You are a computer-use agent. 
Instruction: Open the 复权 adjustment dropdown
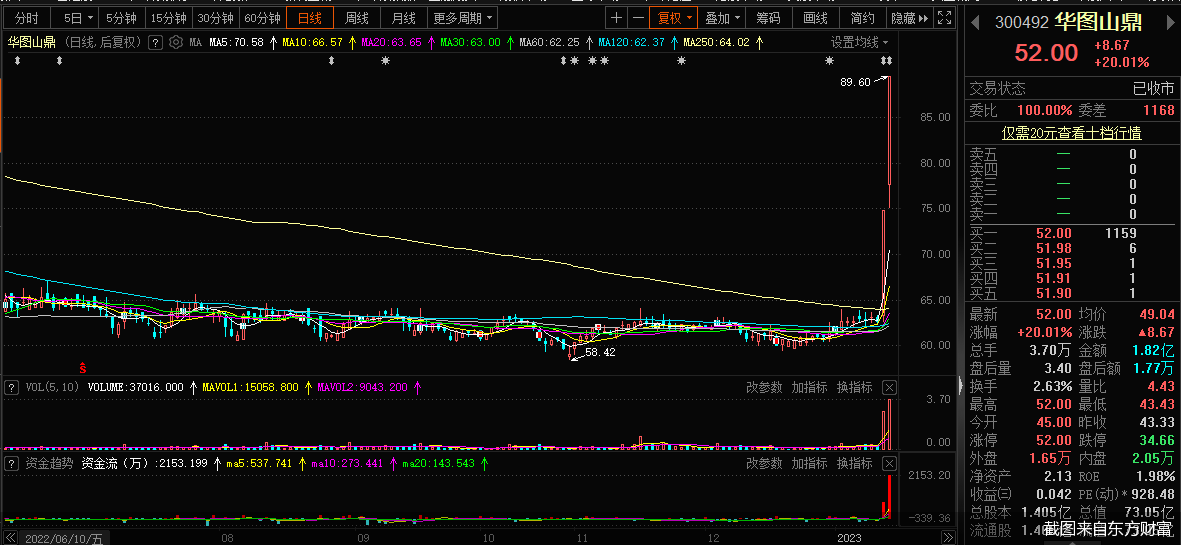[673, 18]
